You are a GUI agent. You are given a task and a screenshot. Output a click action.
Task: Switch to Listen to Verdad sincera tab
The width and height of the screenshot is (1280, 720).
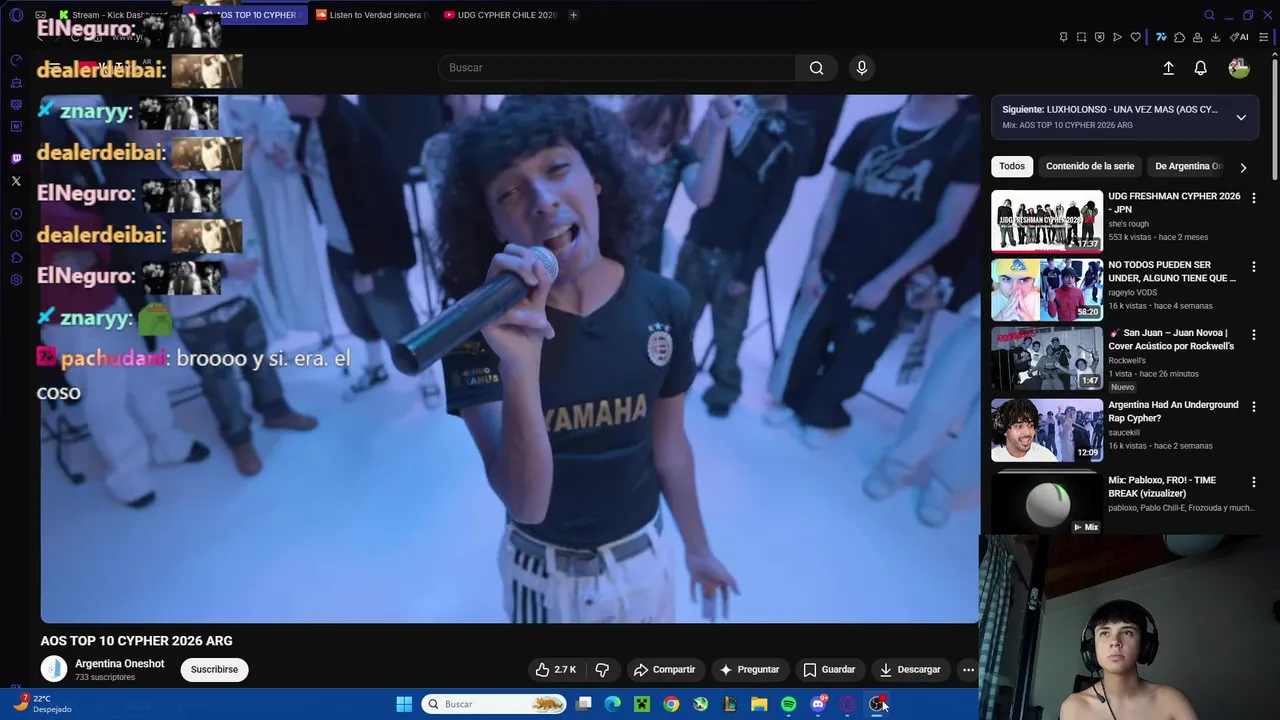(x=371, y=15)
